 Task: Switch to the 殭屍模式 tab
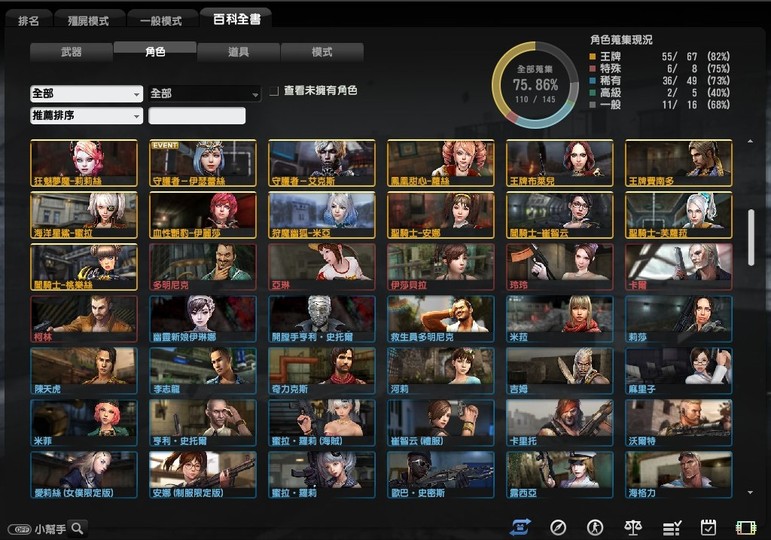89,20
